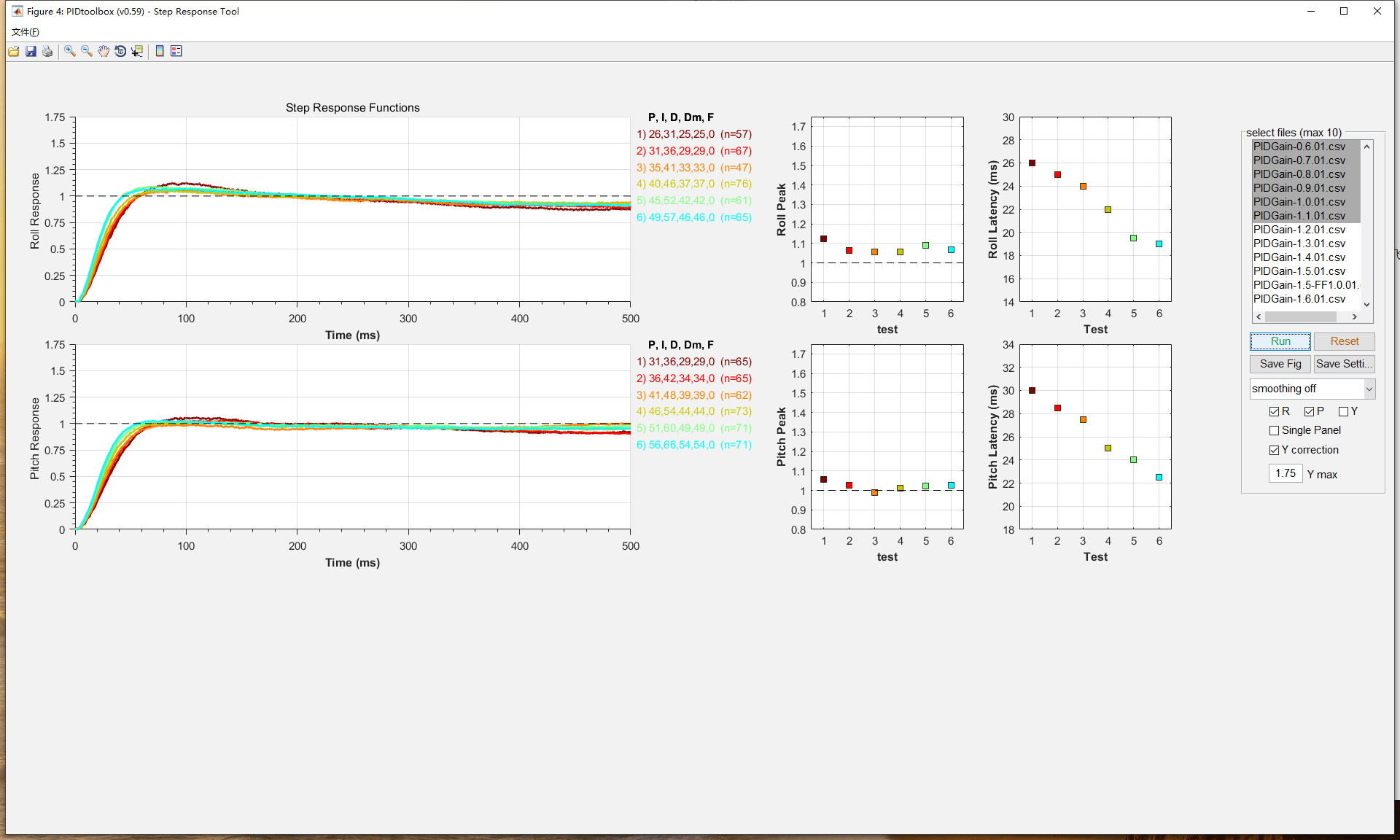Click Roll Latency test 6 cyan marker
This screenshot has height=840, width=1400.
1159,244
